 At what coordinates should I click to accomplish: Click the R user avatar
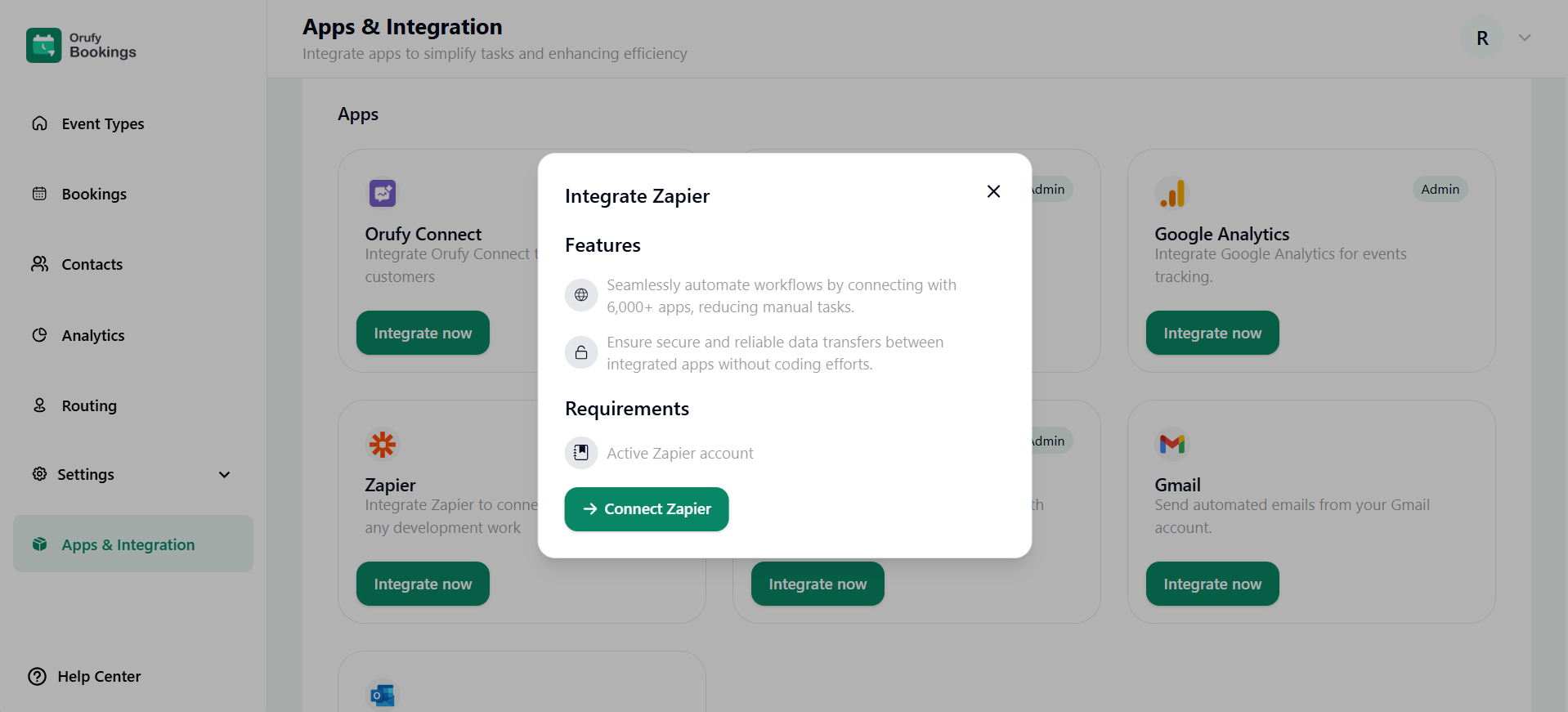1482,38
